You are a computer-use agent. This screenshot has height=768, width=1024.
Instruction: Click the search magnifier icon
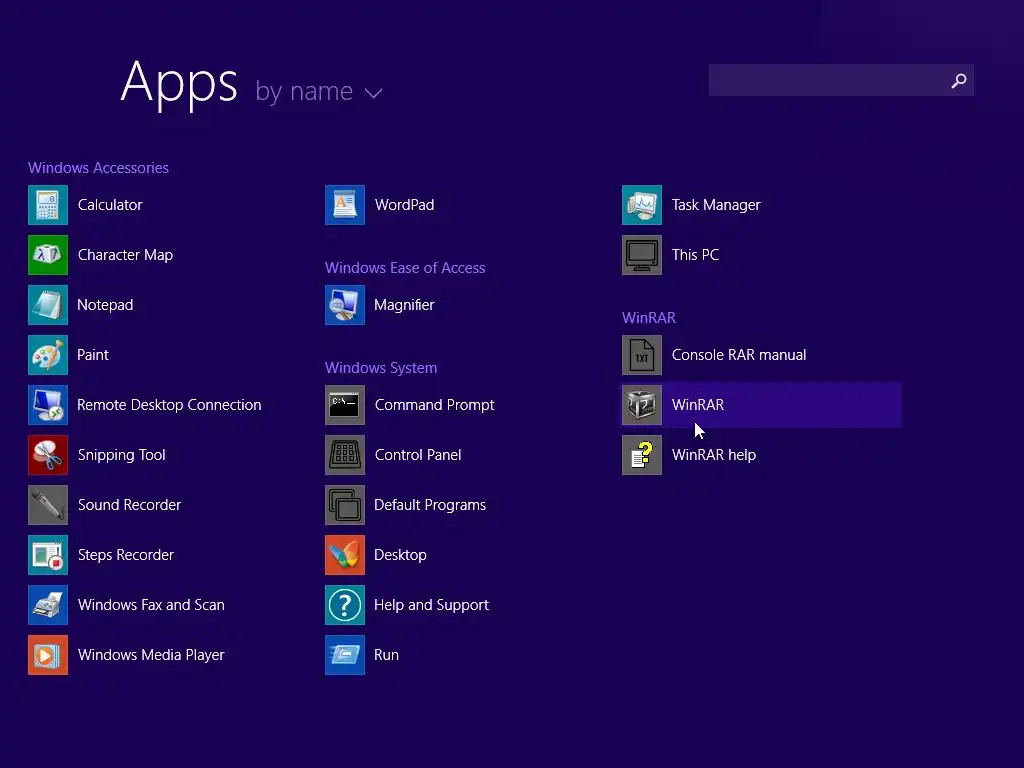click(x=959, y=80)
